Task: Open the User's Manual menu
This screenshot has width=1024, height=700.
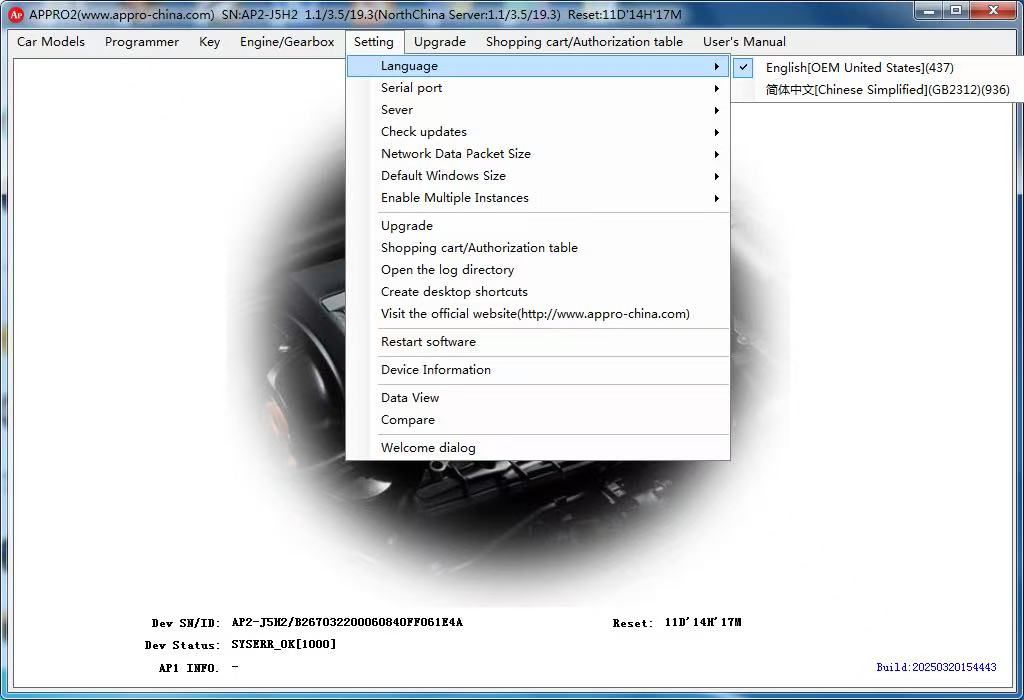Action: point(744,42)
